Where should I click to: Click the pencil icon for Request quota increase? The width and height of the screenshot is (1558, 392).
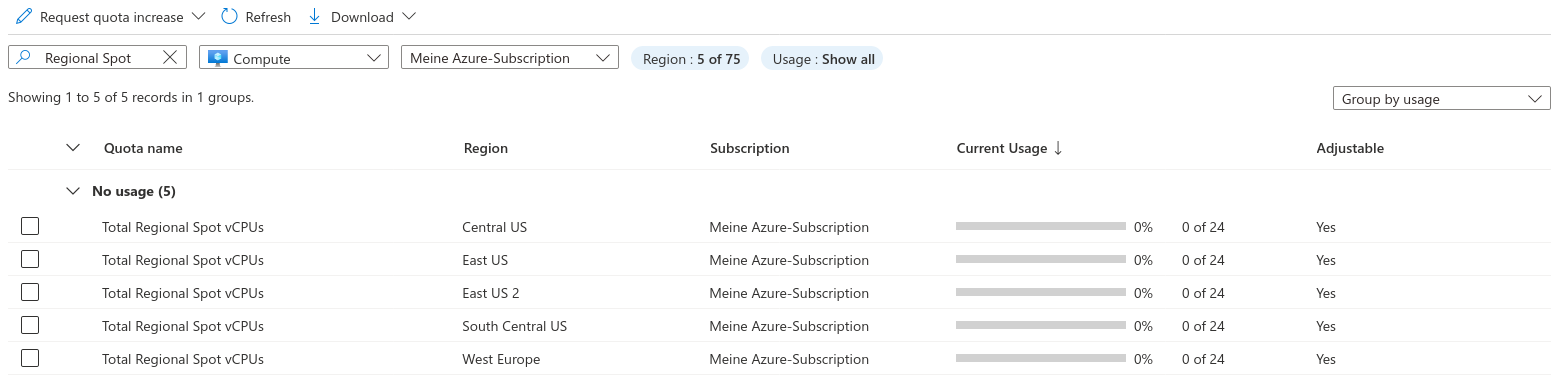(x=24, y=17)
